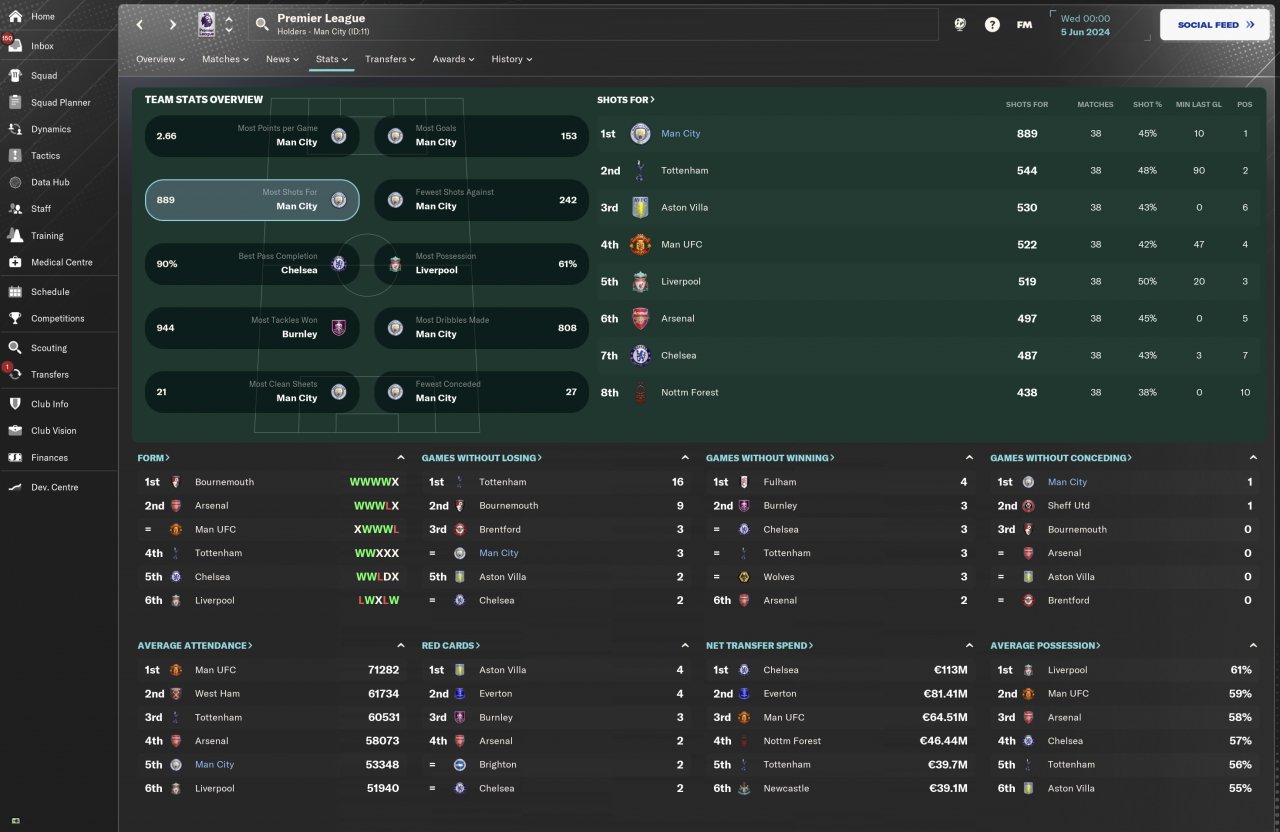Go back with the left arrow
This screenshot has width=1280, height=832.
pyautogui.click(x=140, y=24)
